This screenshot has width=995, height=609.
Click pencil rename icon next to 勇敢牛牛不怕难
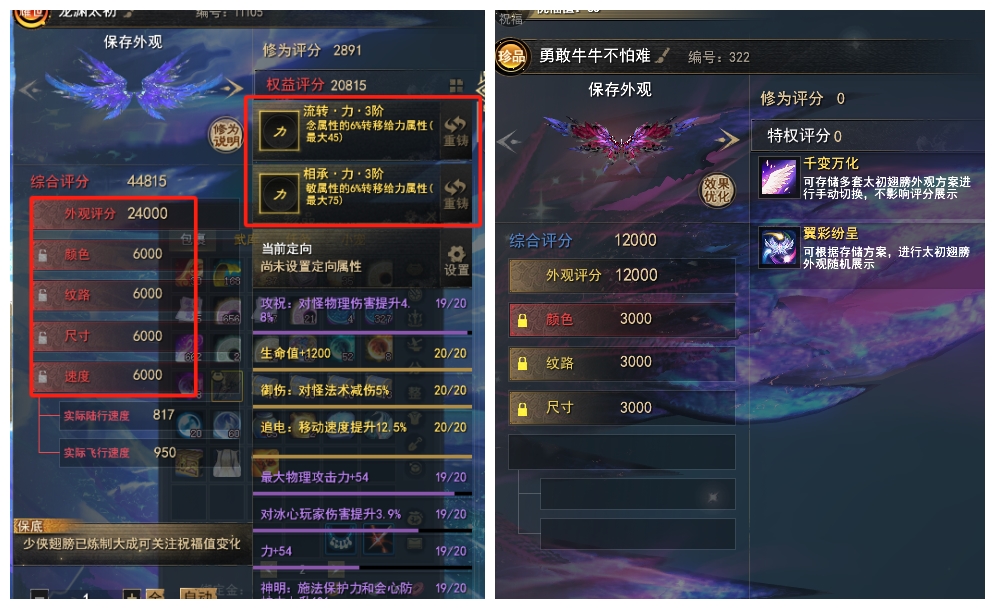[662, 56]
